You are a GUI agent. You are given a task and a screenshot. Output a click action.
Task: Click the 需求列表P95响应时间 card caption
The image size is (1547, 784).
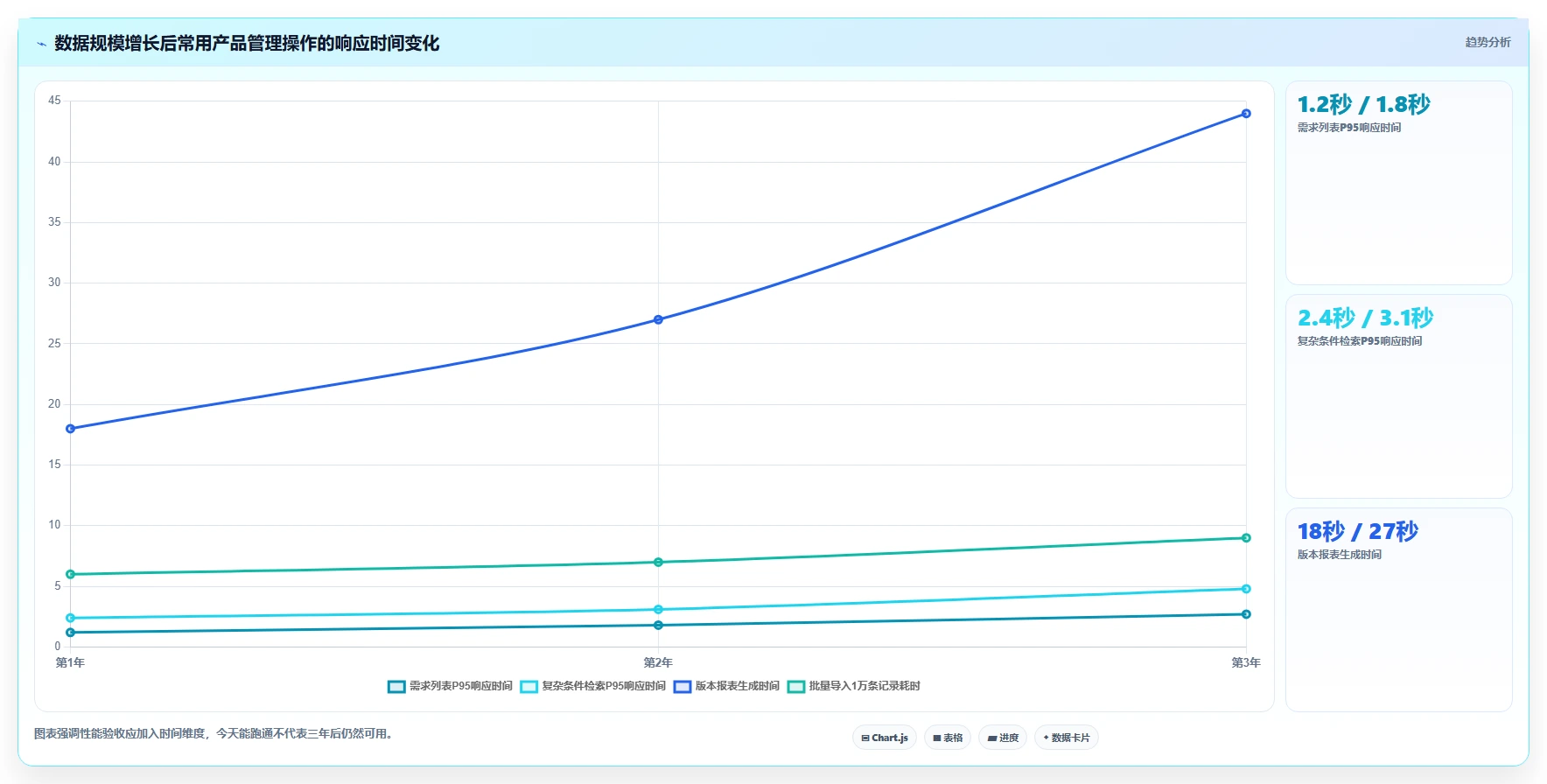(x=1349, y=128)
